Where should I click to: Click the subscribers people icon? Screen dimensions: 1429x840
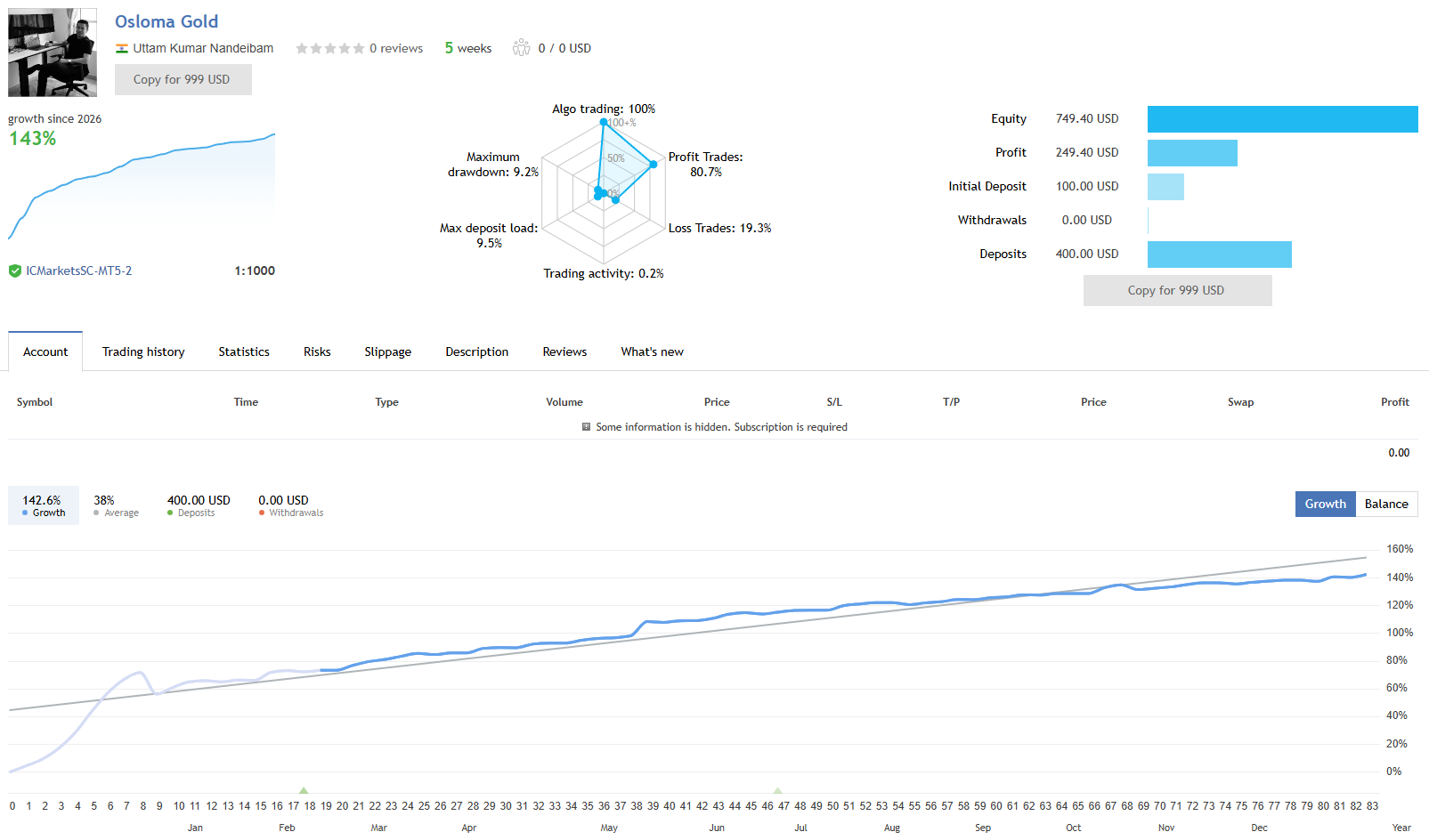point(521,48)
